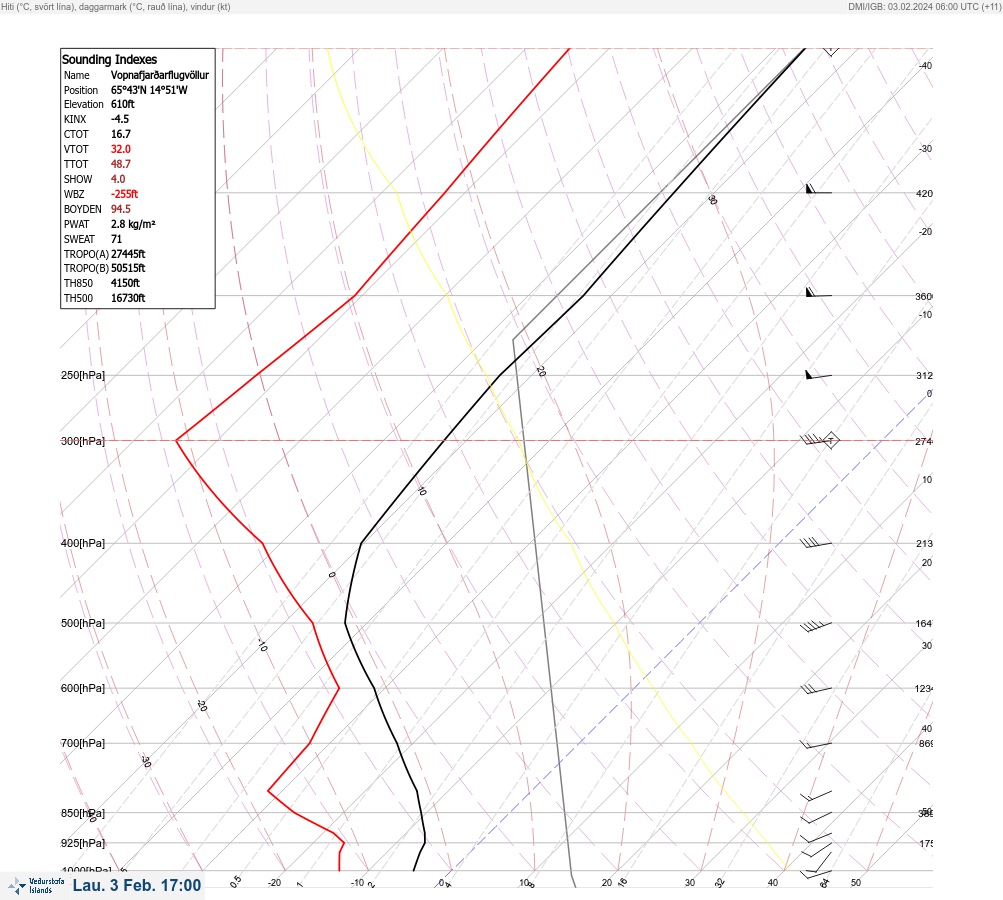
Task: Click the -40 temperature label at top right
Action: 925,65
